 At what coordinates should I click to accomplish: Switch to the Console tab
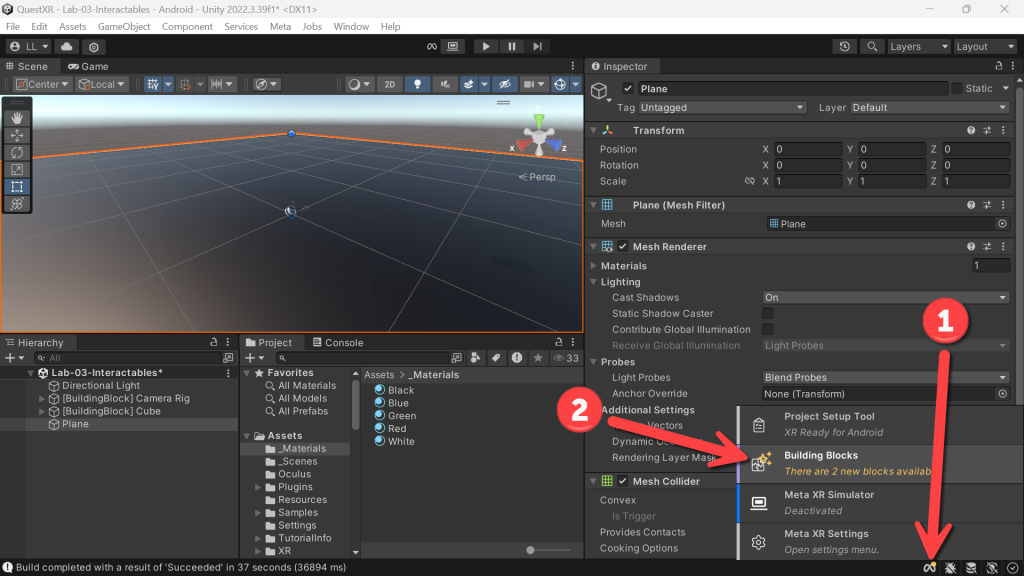tap(338, 343)
